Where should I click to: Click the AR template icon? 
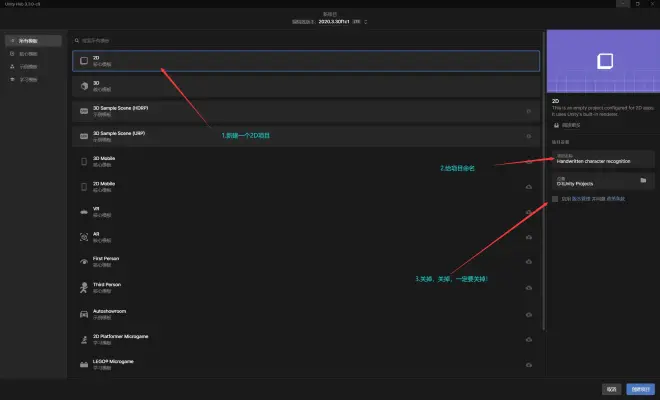tap(84, 237)
